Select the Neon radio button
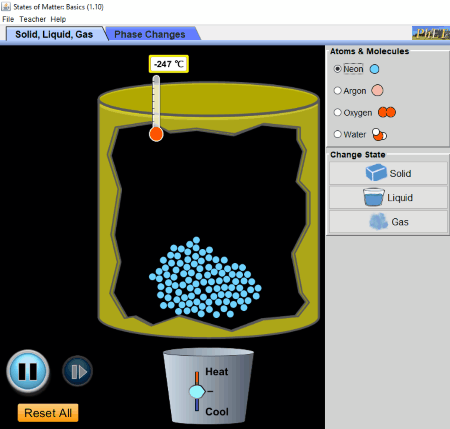The width and height of the screenshot is (450, 429). 338,69
